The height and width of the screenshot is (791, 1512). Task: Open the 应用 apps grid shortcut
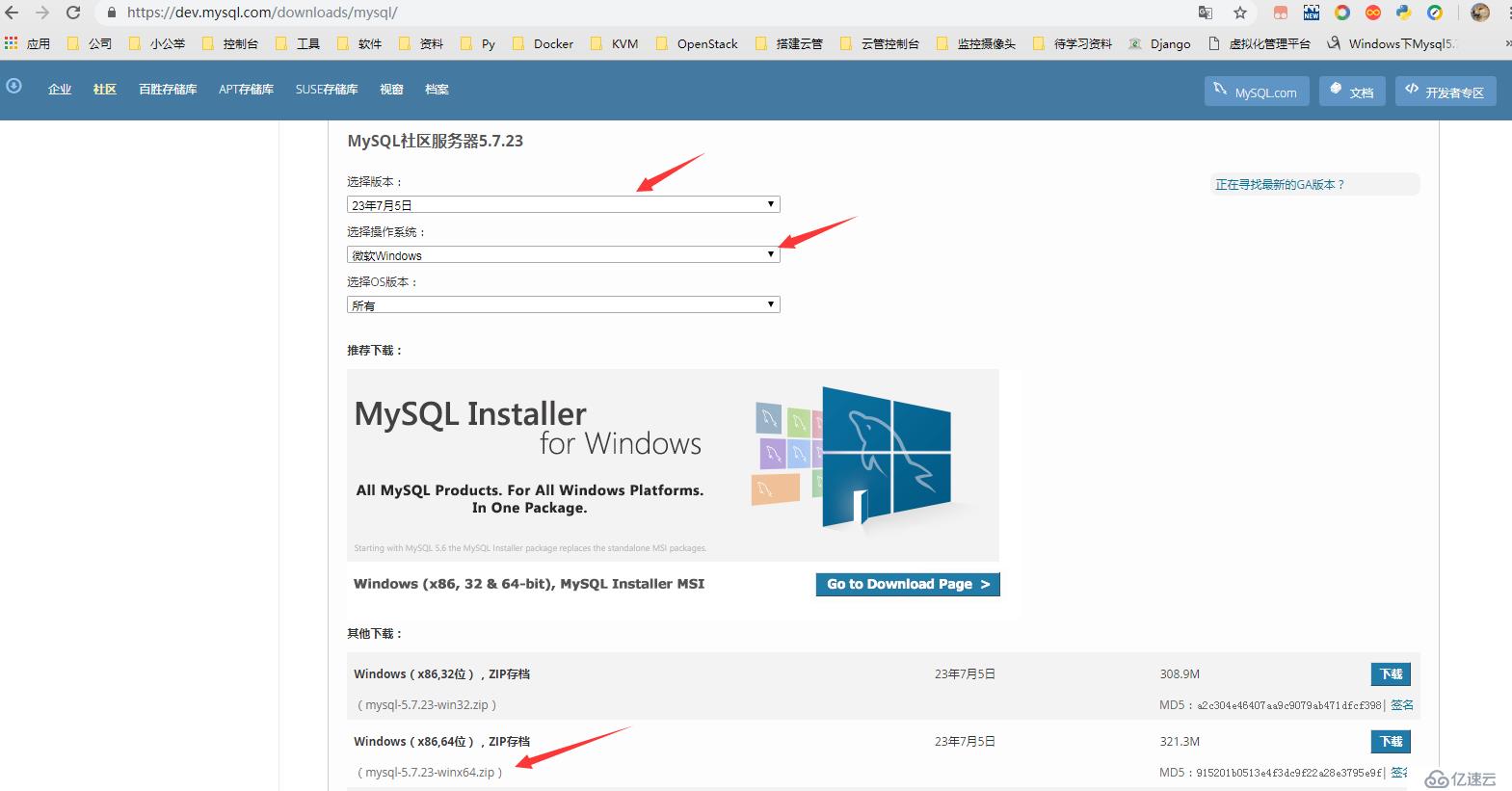tap(27, 43)
